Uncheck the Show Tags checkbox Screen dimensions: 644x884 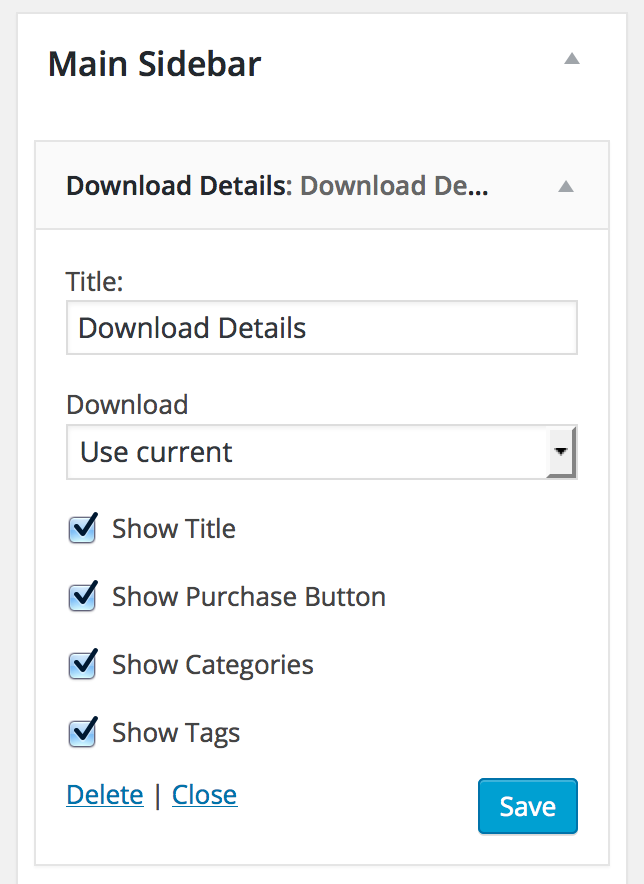[x=82, y=733]
